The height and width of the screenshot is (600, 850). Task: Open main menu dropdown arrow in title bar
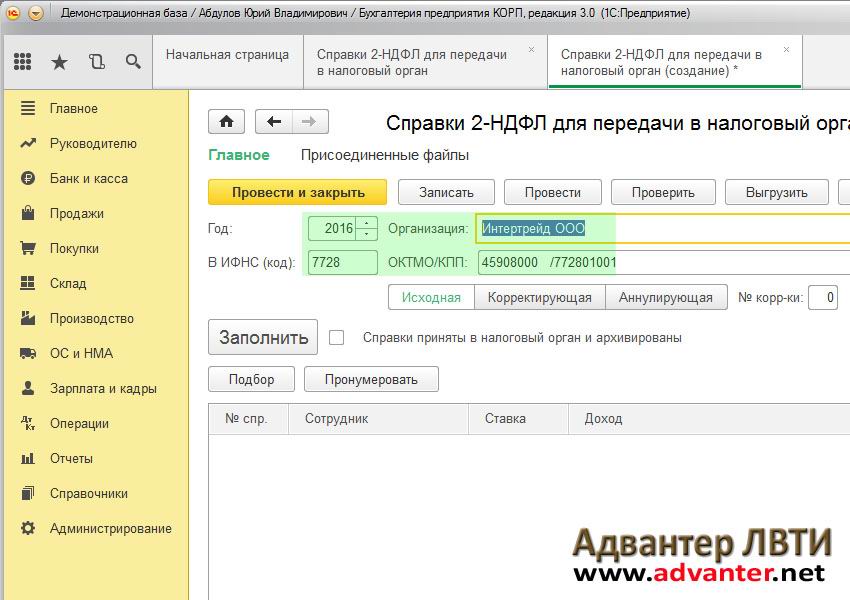click(36, 12)
